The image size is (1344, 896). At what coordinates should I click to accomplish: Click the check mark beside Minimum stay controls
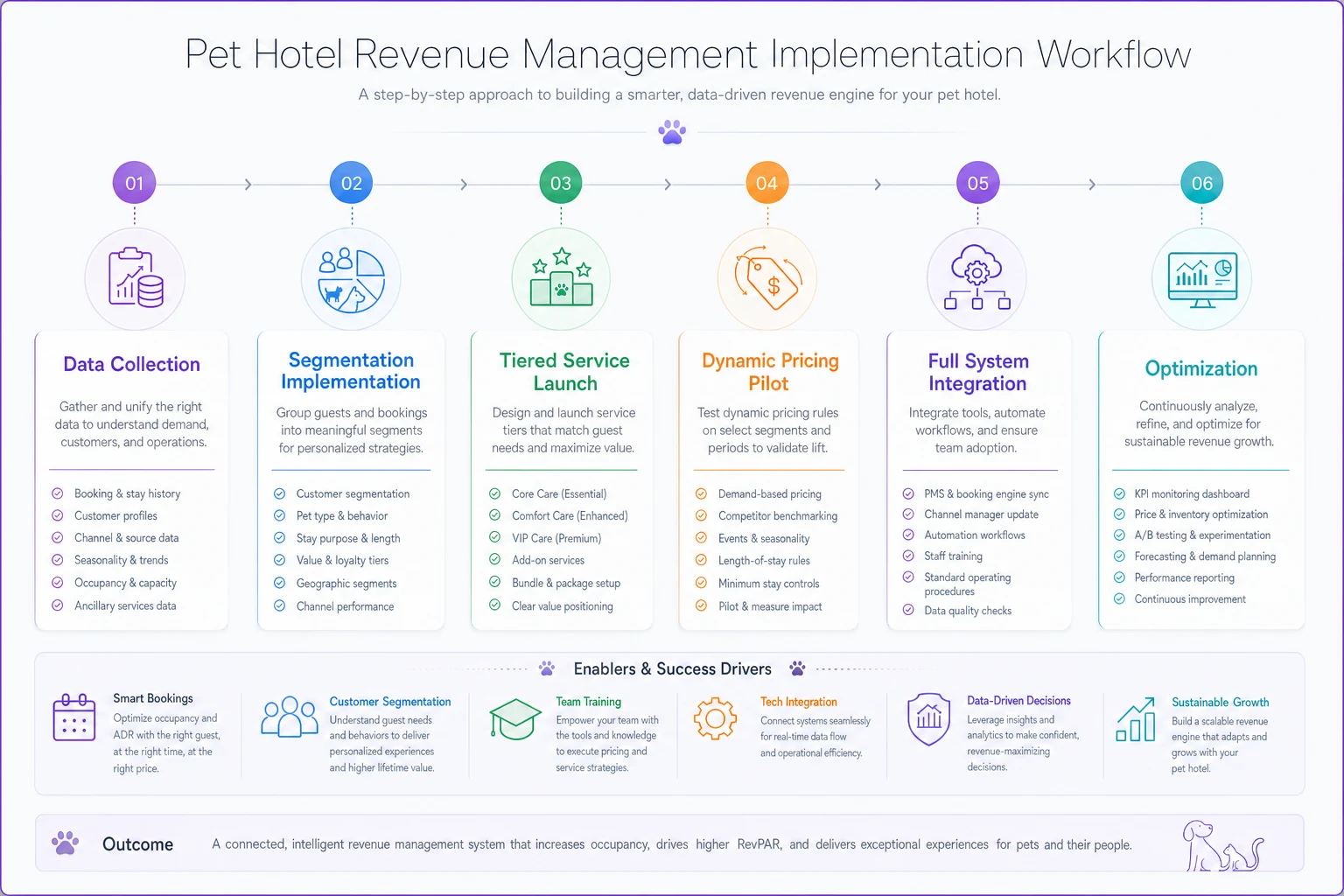pyautogui.click(x=701, y=583)
